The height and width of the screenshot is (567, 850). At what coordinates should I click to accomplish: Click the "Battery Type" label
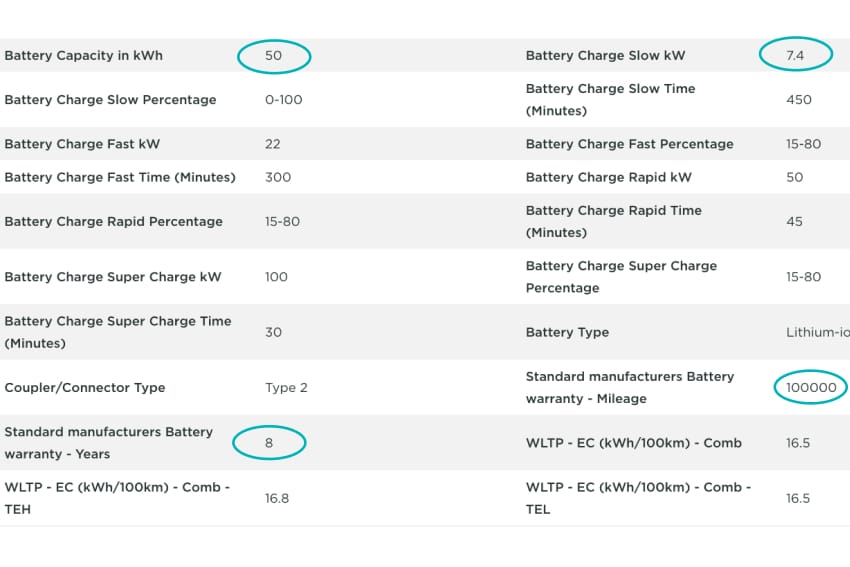click(567, 332)
